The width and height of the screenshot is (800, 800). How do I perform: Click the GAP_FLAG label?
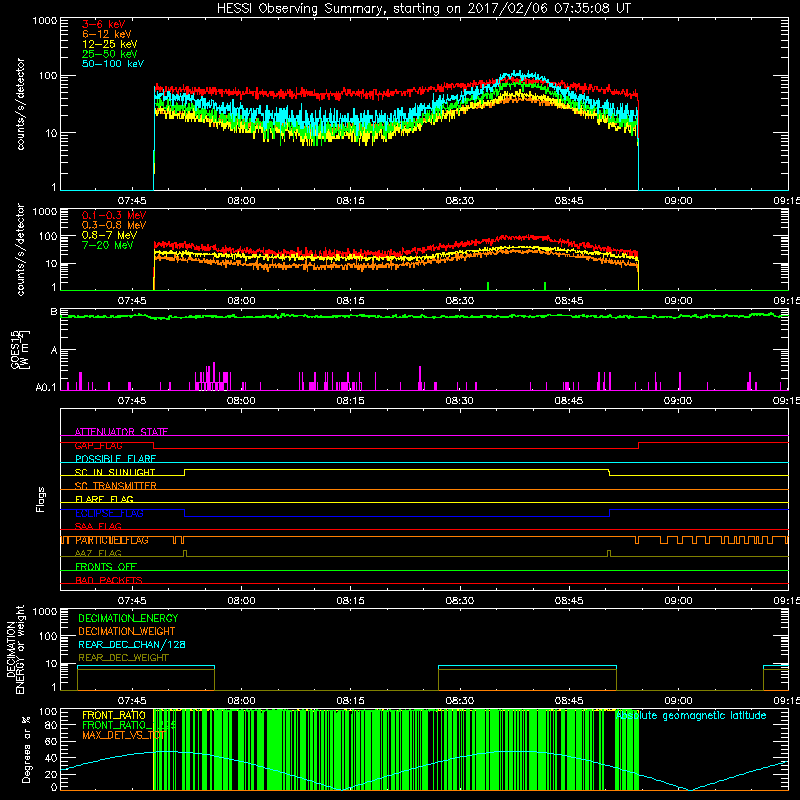(x=98, y=445)
